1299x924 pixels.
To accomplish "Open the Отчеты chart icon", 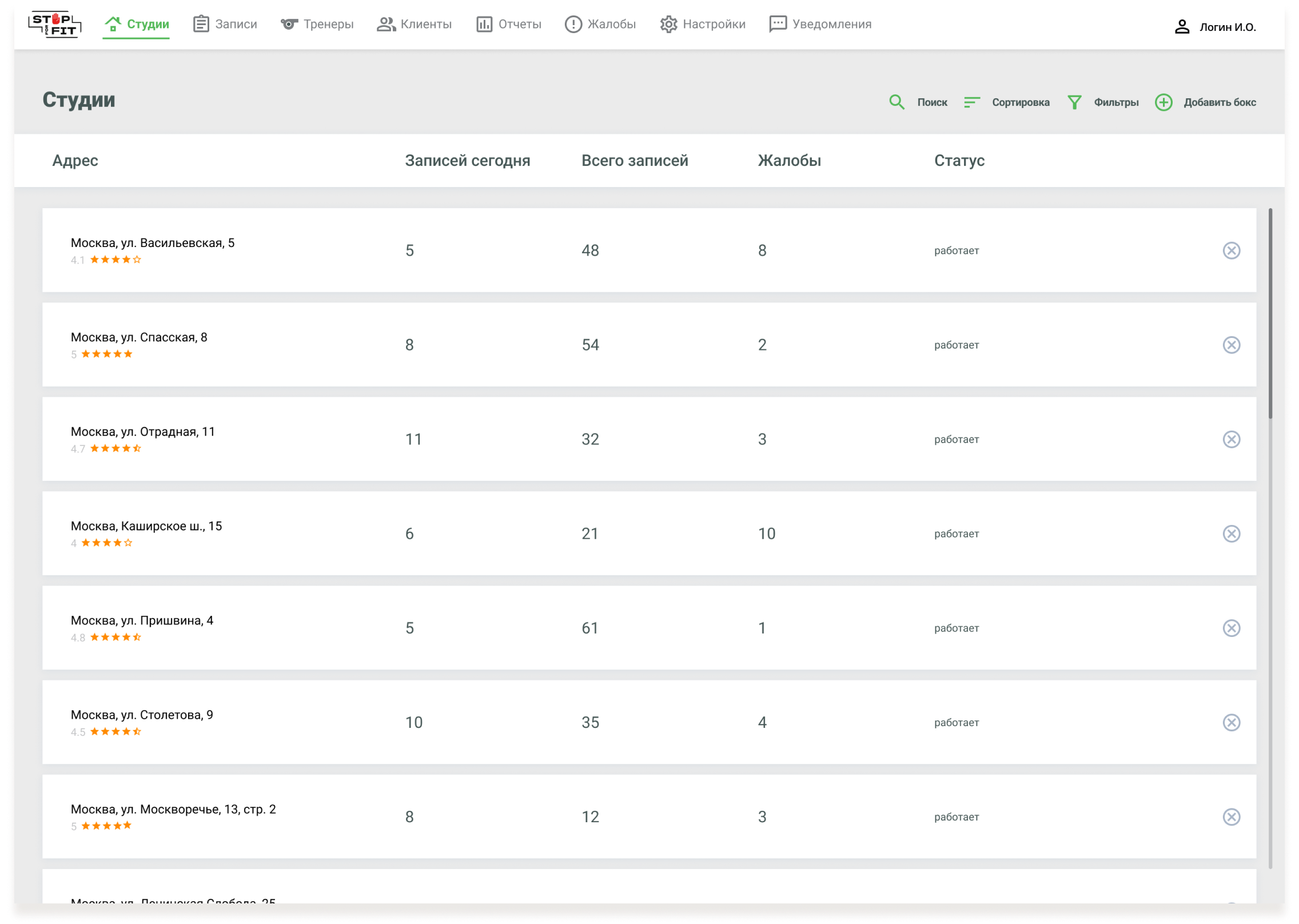I will [x=484, y=25].
